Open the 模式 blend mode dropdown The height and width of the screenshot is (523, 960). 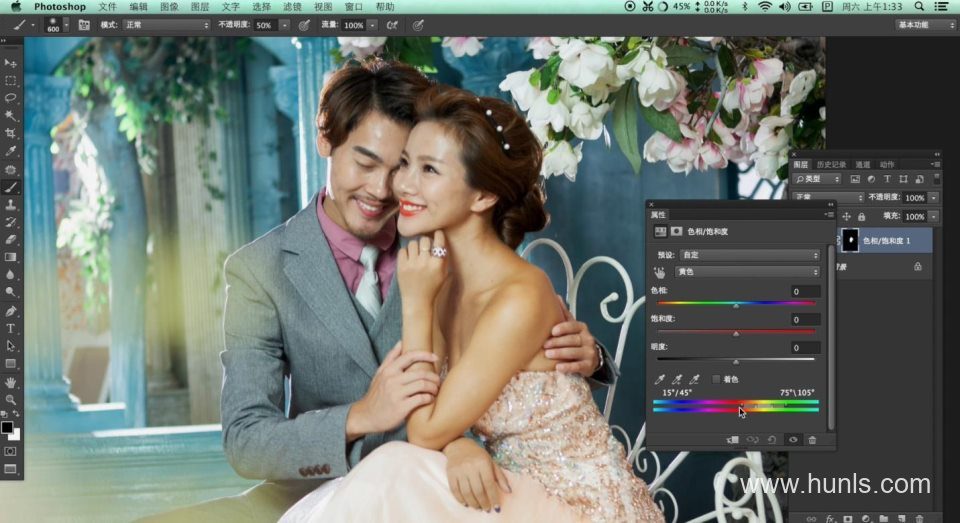tap(167, 25)
